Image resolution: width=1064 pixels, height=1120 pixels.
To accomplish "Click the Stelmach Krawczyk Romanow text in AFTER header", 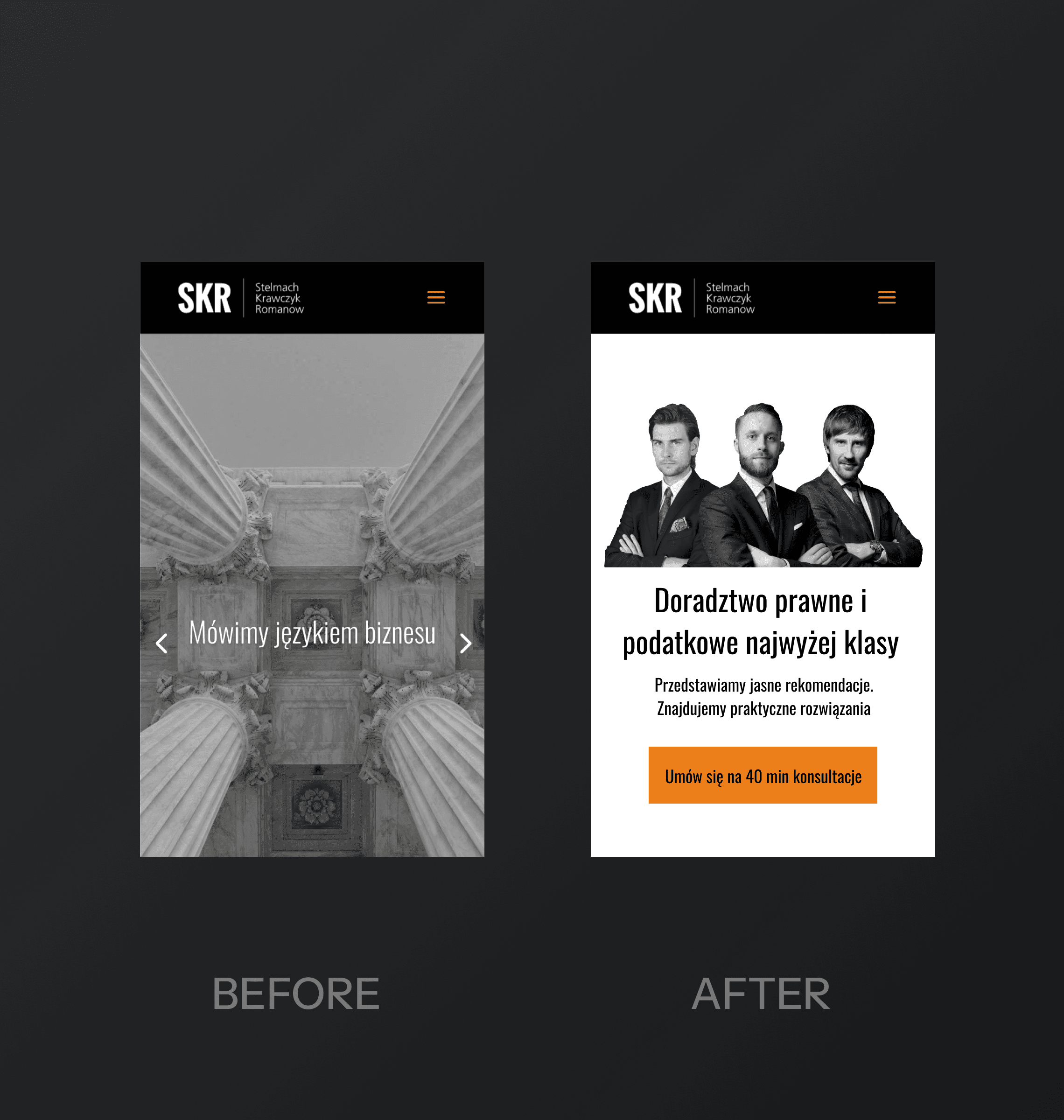I will [730, 298].
